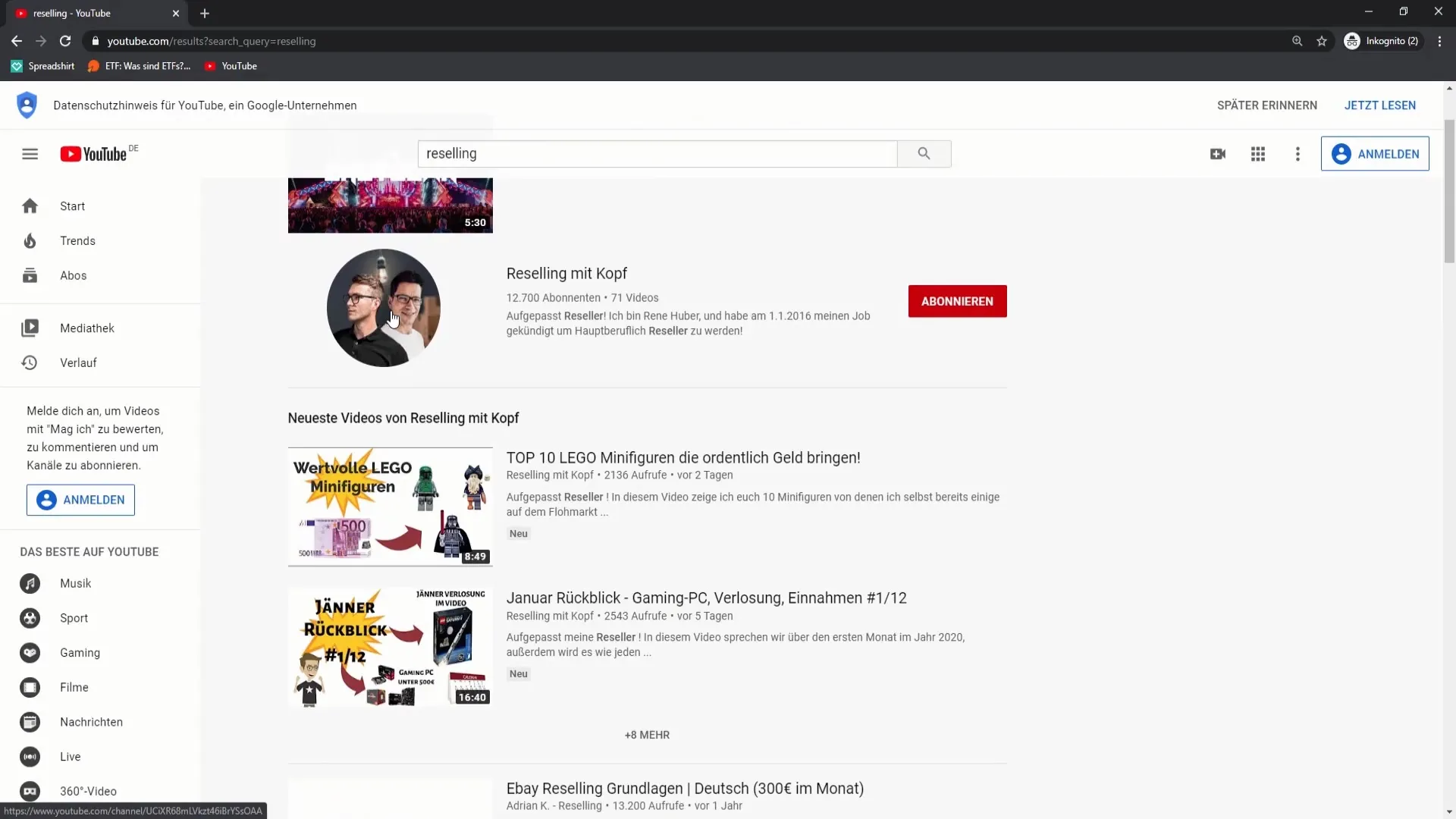The width and height of the screenshot is (1456, 819).
Task: Open YouTube settings three-dot menu
Action: point(1298,154)
